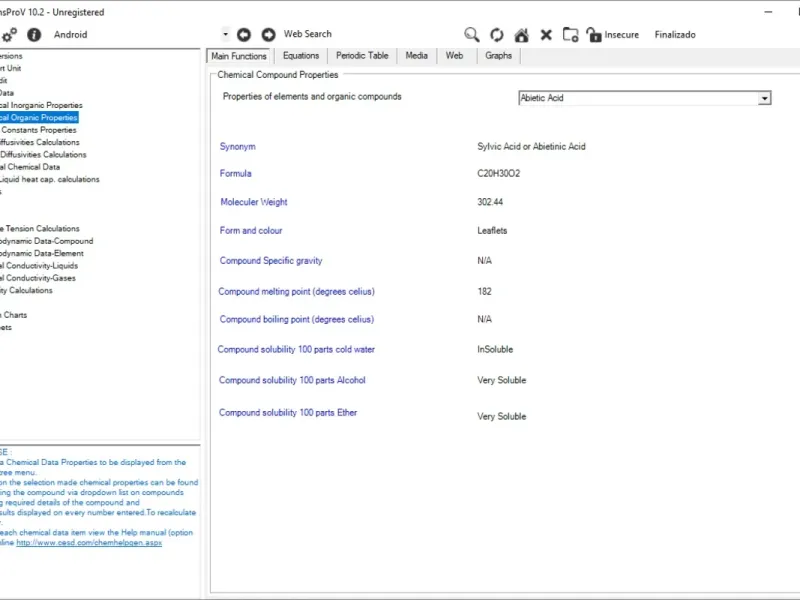Click solubility 100 parts Ether label
Image resolution: width=800 pixels, height=600 pixels.
point(288,413)
